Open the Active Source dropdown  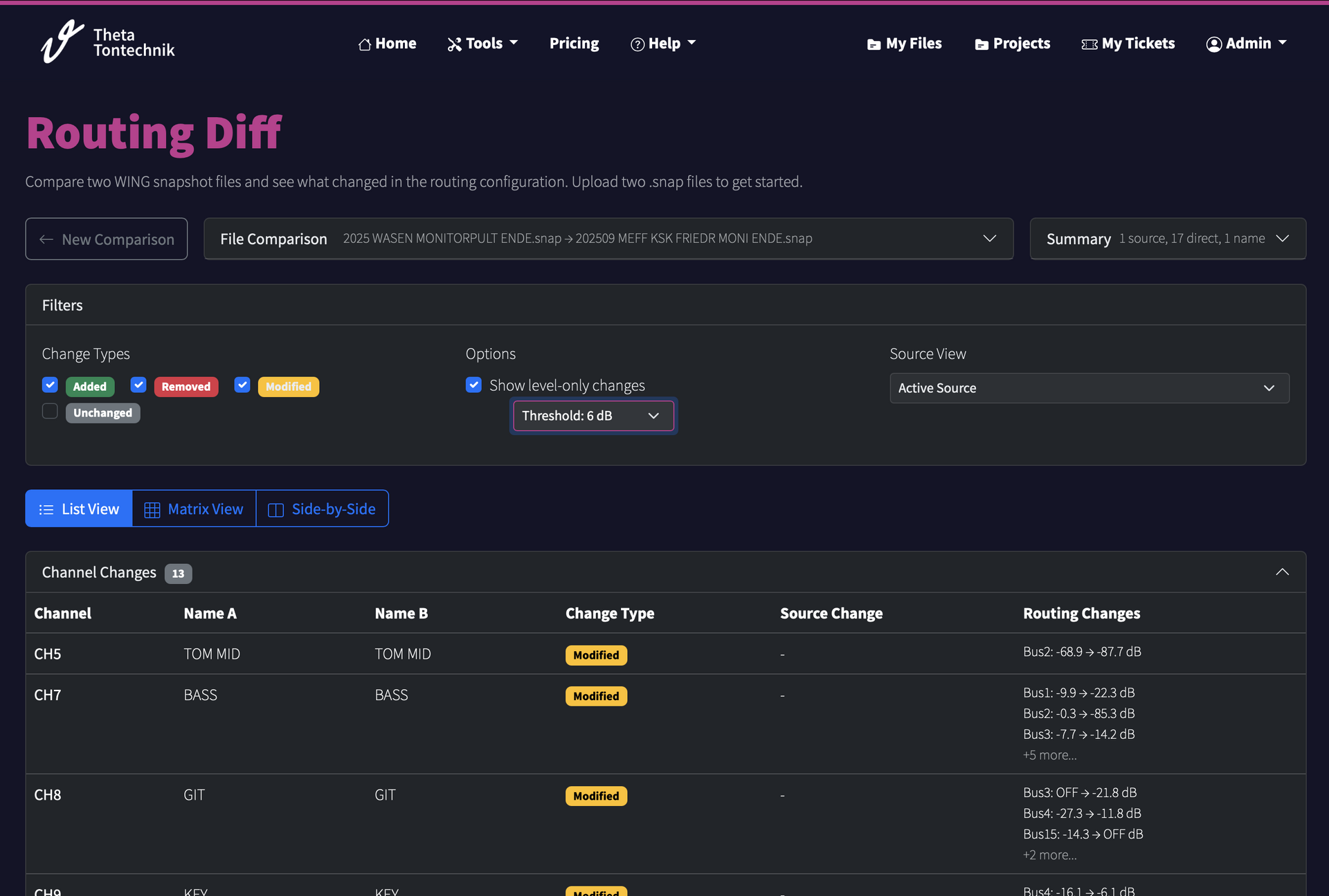click(x=1089, y=388)
